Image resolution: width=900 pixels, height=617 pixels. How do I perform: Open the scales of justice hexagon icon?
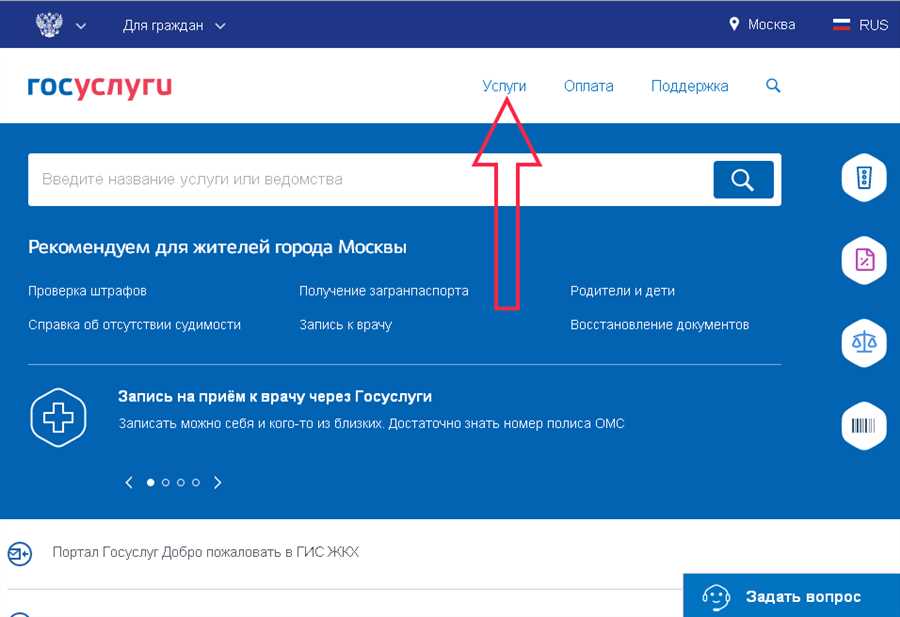point(864,343)
